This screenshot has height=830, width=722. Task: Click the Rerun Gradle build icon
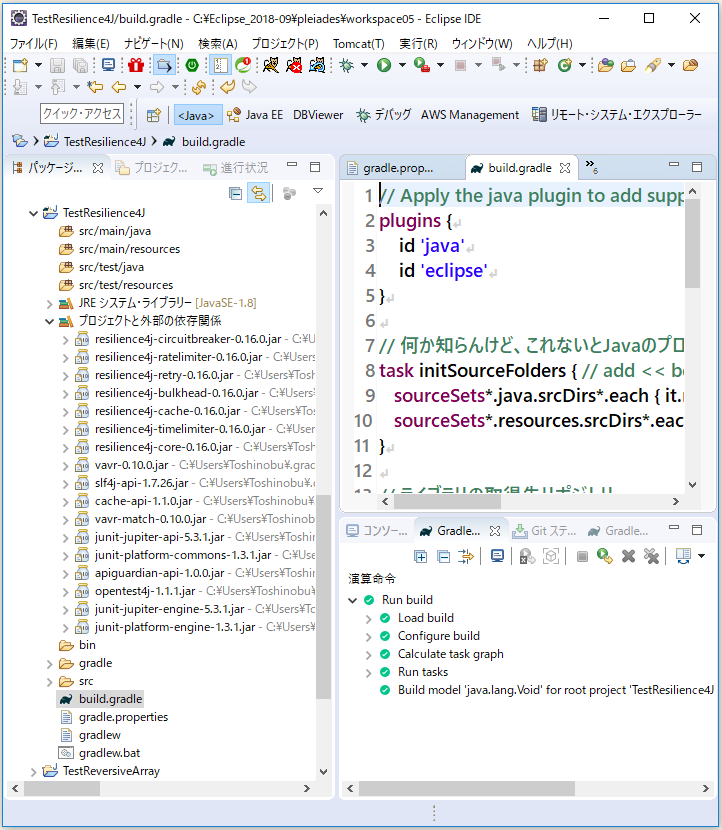point(604,556)
